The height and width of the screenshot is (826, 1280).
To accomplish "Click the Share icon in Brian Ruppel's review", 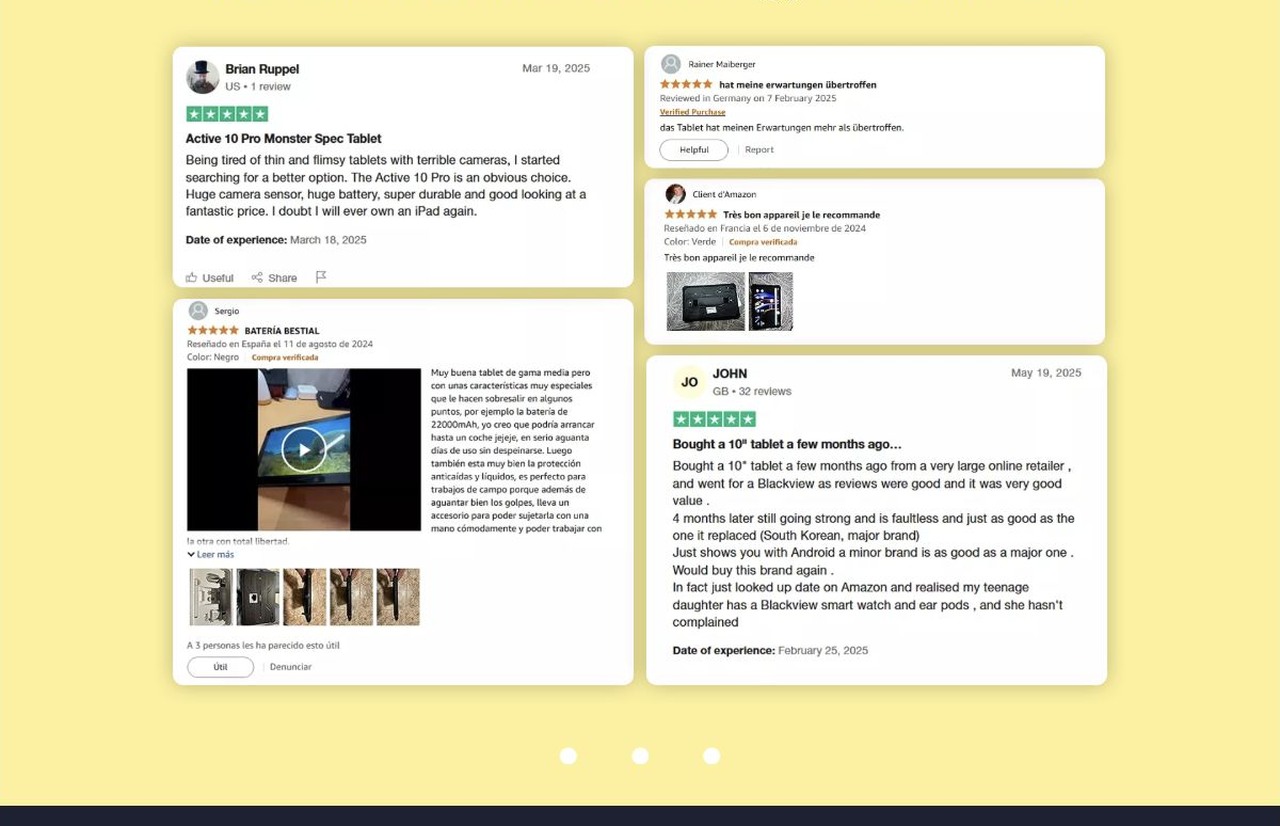I will click(257, 277).
